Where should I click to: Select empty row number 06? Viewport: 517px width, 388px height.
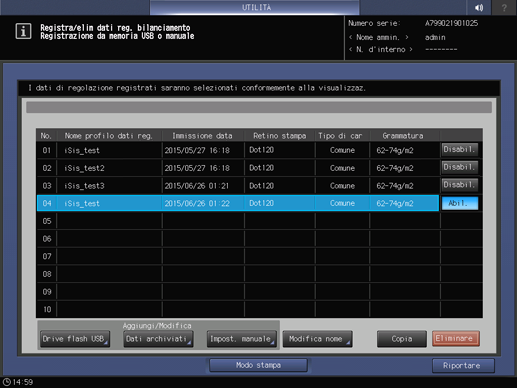(47, 239)
